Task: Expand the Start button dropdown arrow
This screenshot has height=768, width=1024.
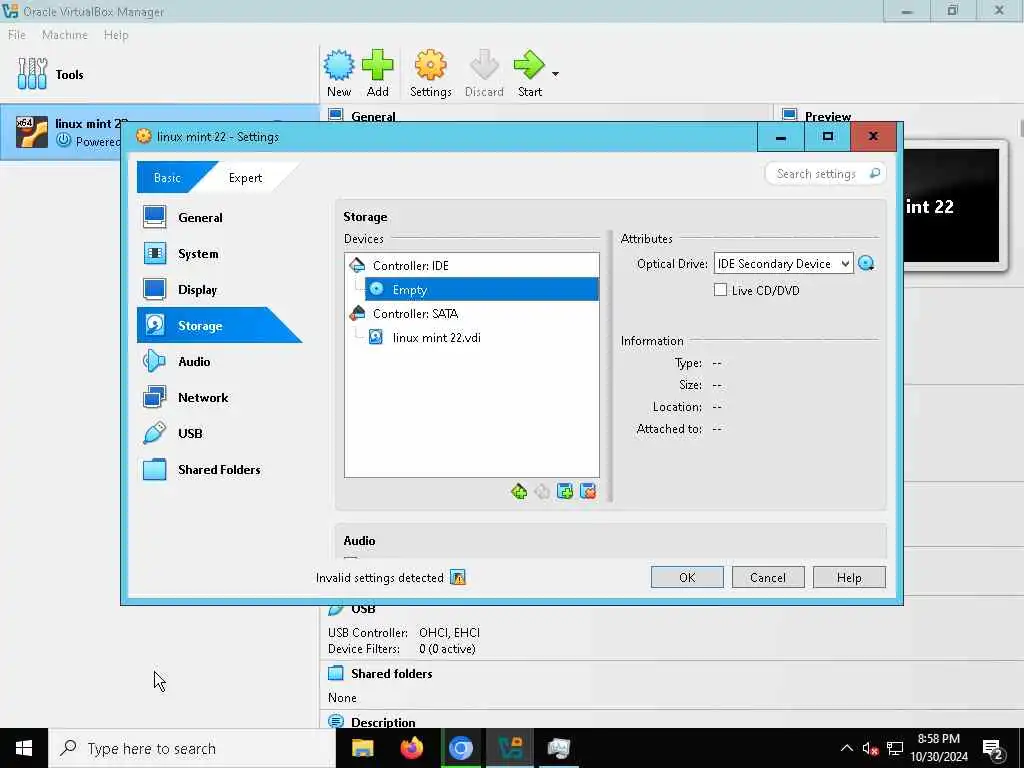Action: click(555, 74)
